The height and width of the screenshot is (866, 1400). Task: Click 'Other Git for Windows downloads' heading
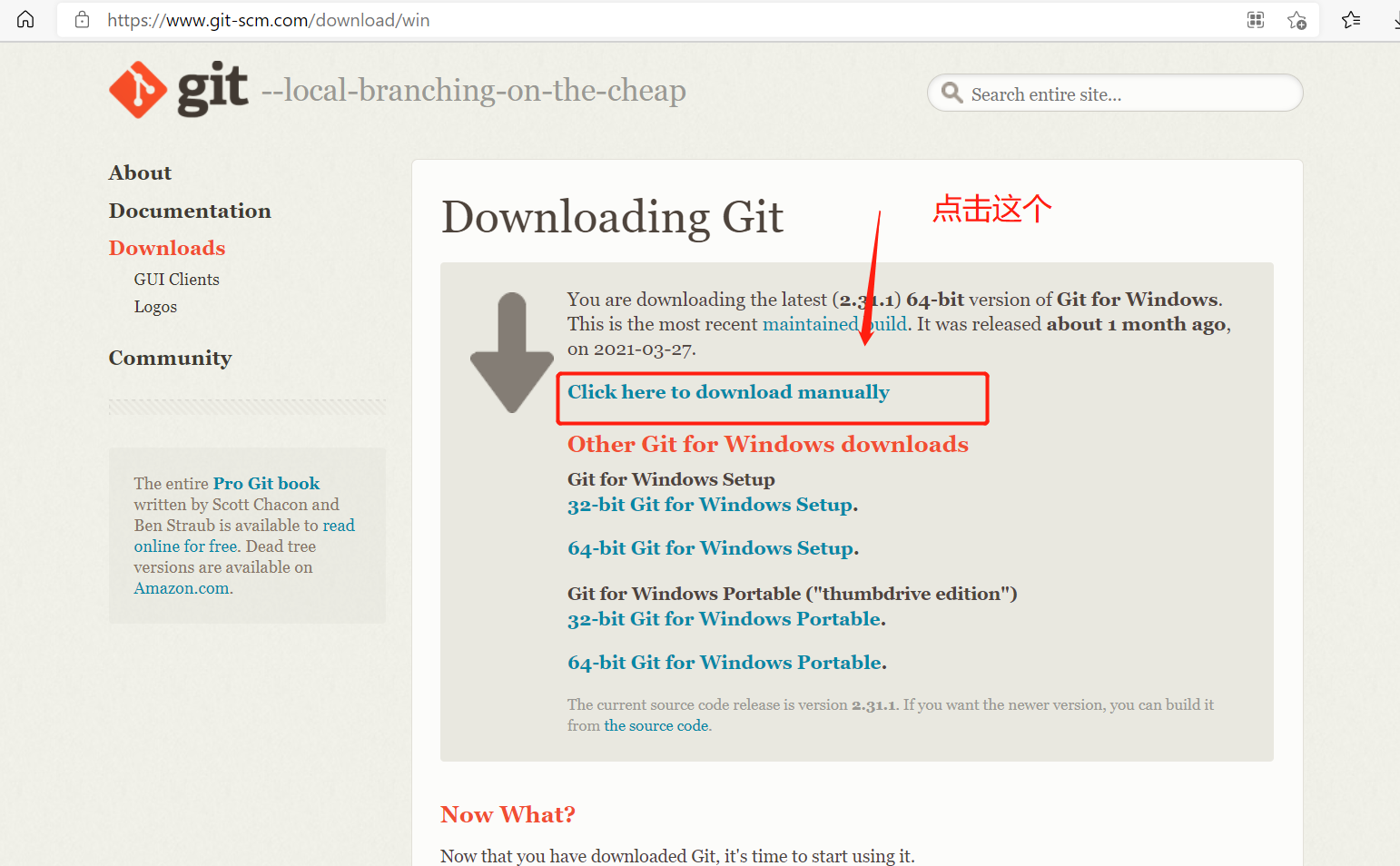coord(768,444)
